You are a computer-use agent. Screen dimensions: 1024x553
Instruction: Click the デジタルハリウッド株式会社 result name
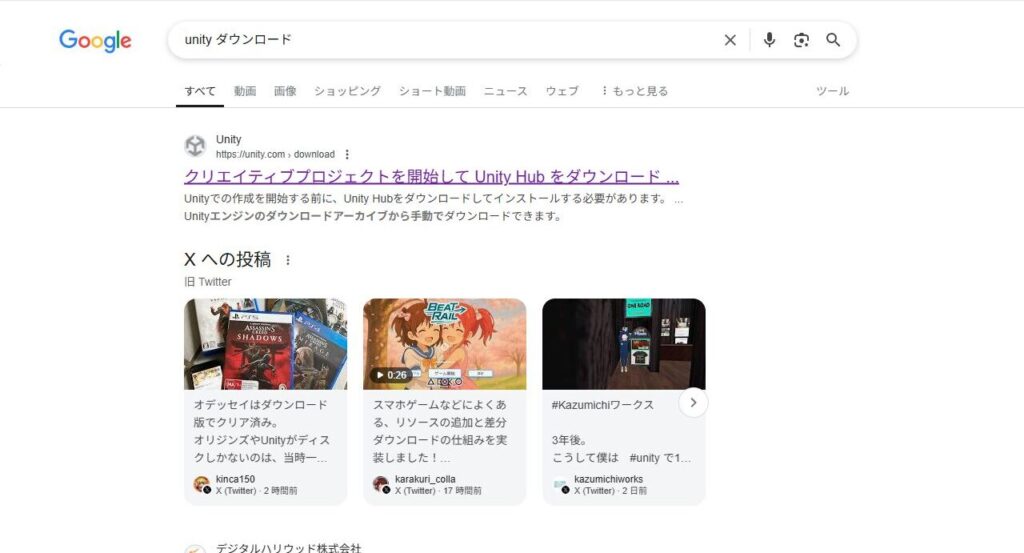pyautogui.click(x=288, y=548)
